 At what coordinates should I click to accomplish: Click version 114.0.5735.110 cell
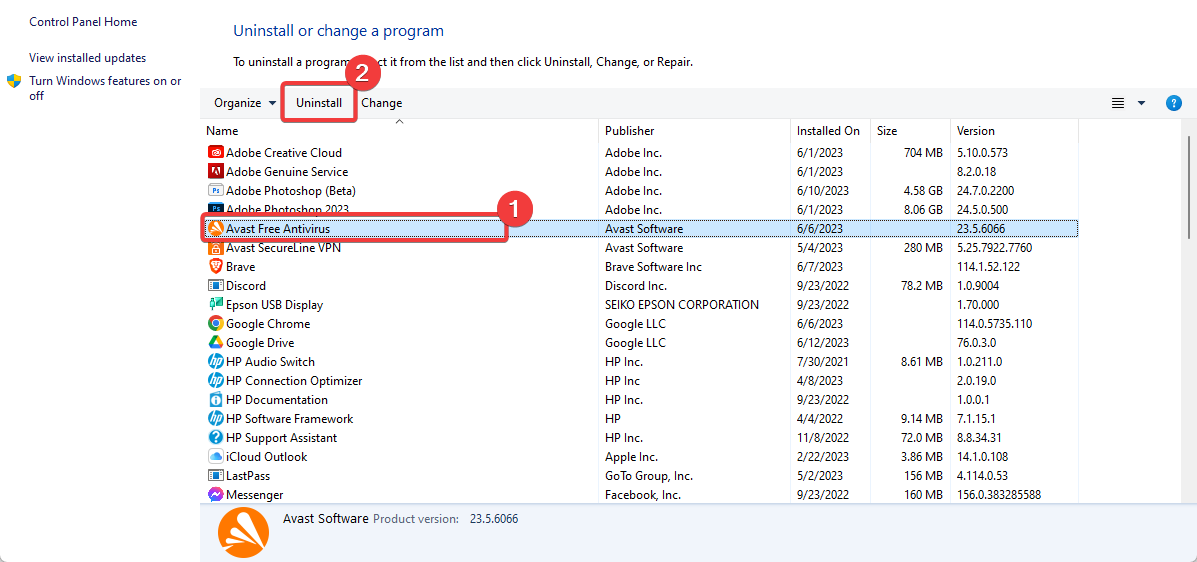click(995, 324)
